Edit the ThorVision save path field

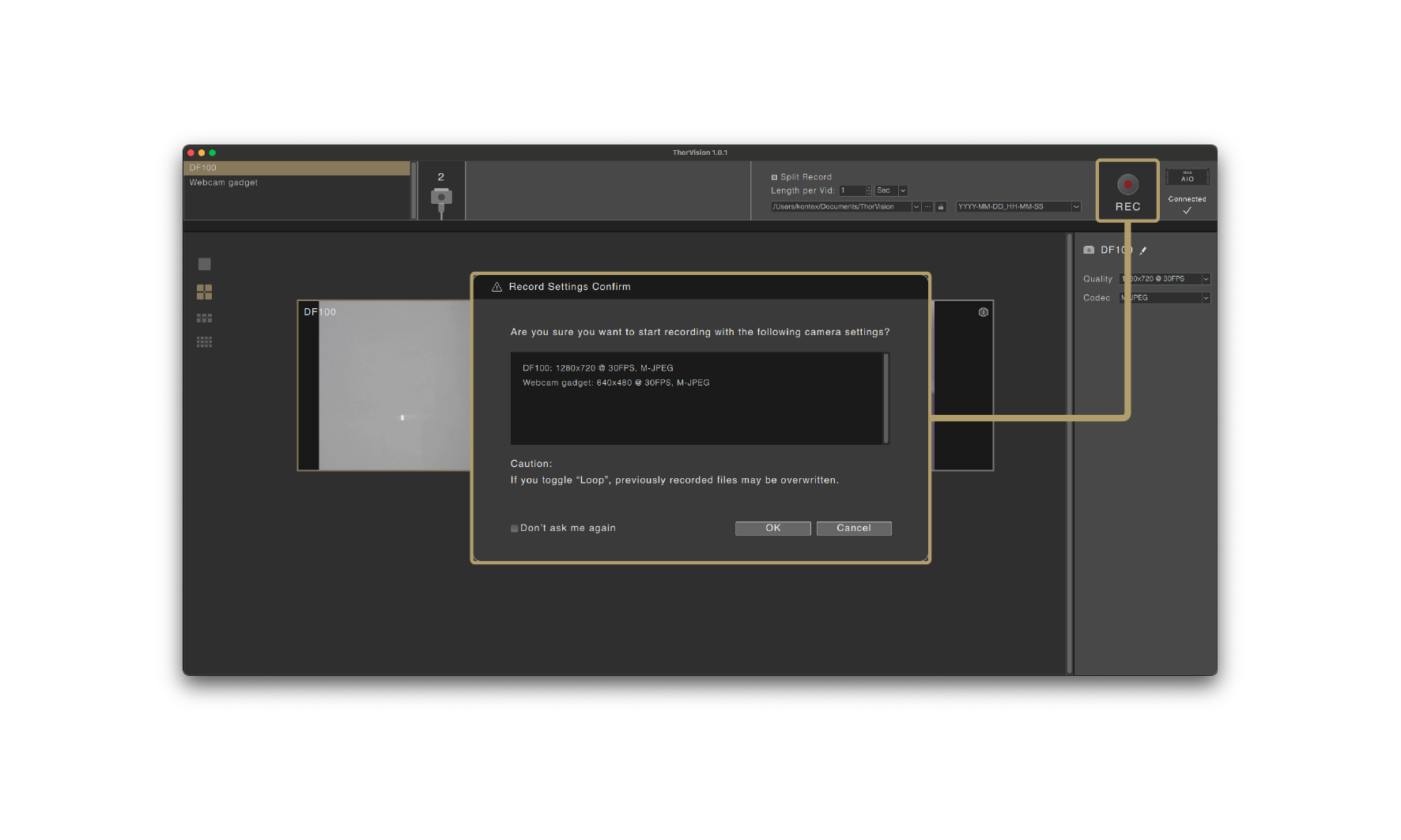[x=840, y=206]
